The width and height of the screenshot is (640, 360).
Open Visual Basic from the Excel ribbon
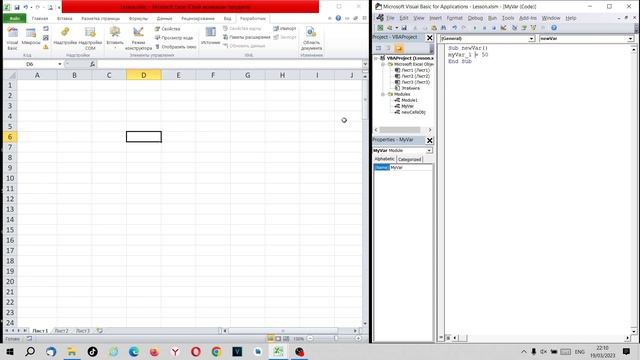[x=12, y=39]
